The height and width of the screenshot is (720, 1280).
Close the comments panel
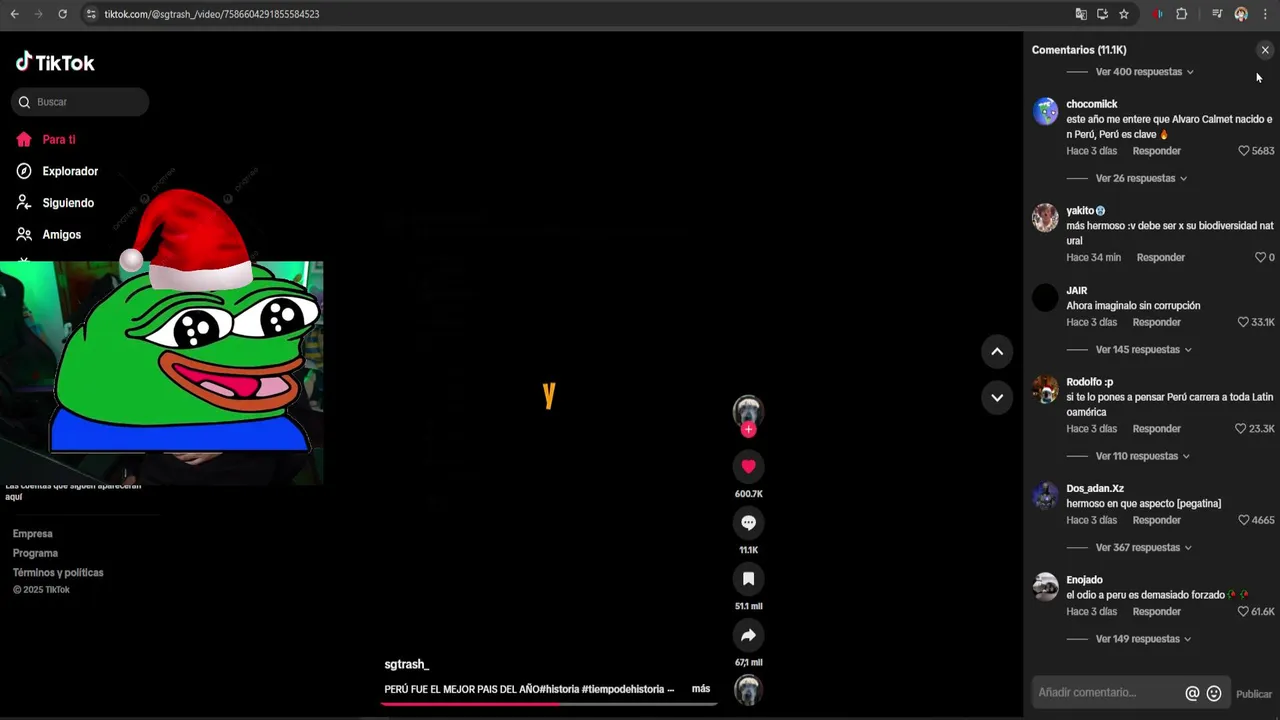pyautogui.click(x=1264, y=50)
